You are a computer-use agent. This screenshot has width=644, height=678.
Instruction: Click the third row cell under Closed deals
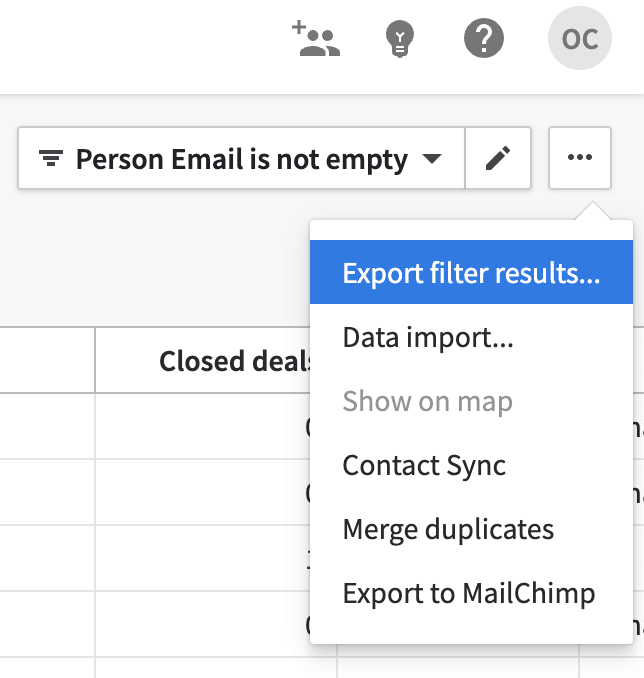pyautogui.click(x=202, y=559)
